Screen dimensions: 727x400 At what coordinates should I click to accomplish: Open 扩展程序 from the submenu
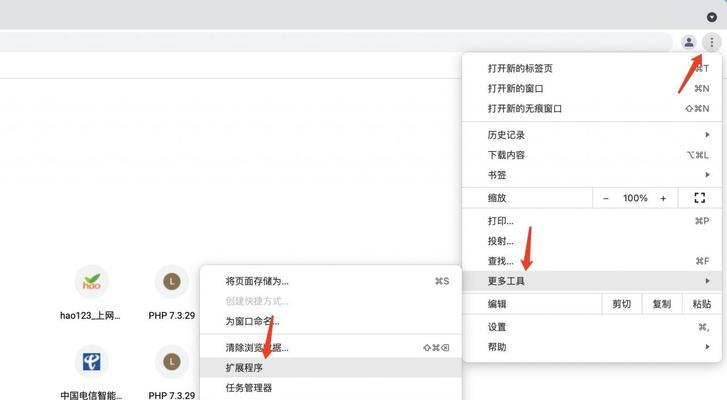pyautogui.click(x=331, y=368)
